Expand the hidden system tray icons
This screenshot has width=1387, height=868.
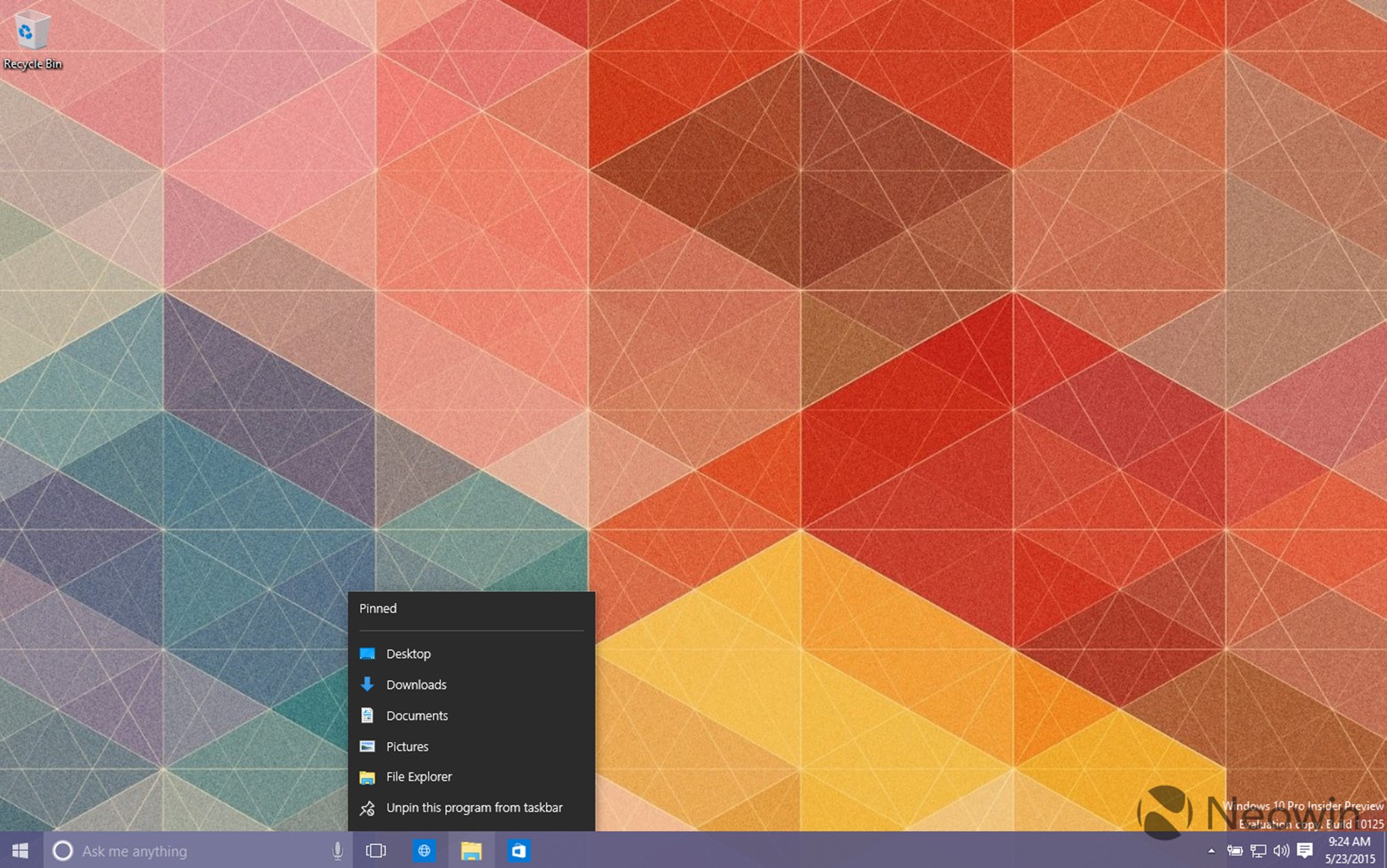[1211, 850]
